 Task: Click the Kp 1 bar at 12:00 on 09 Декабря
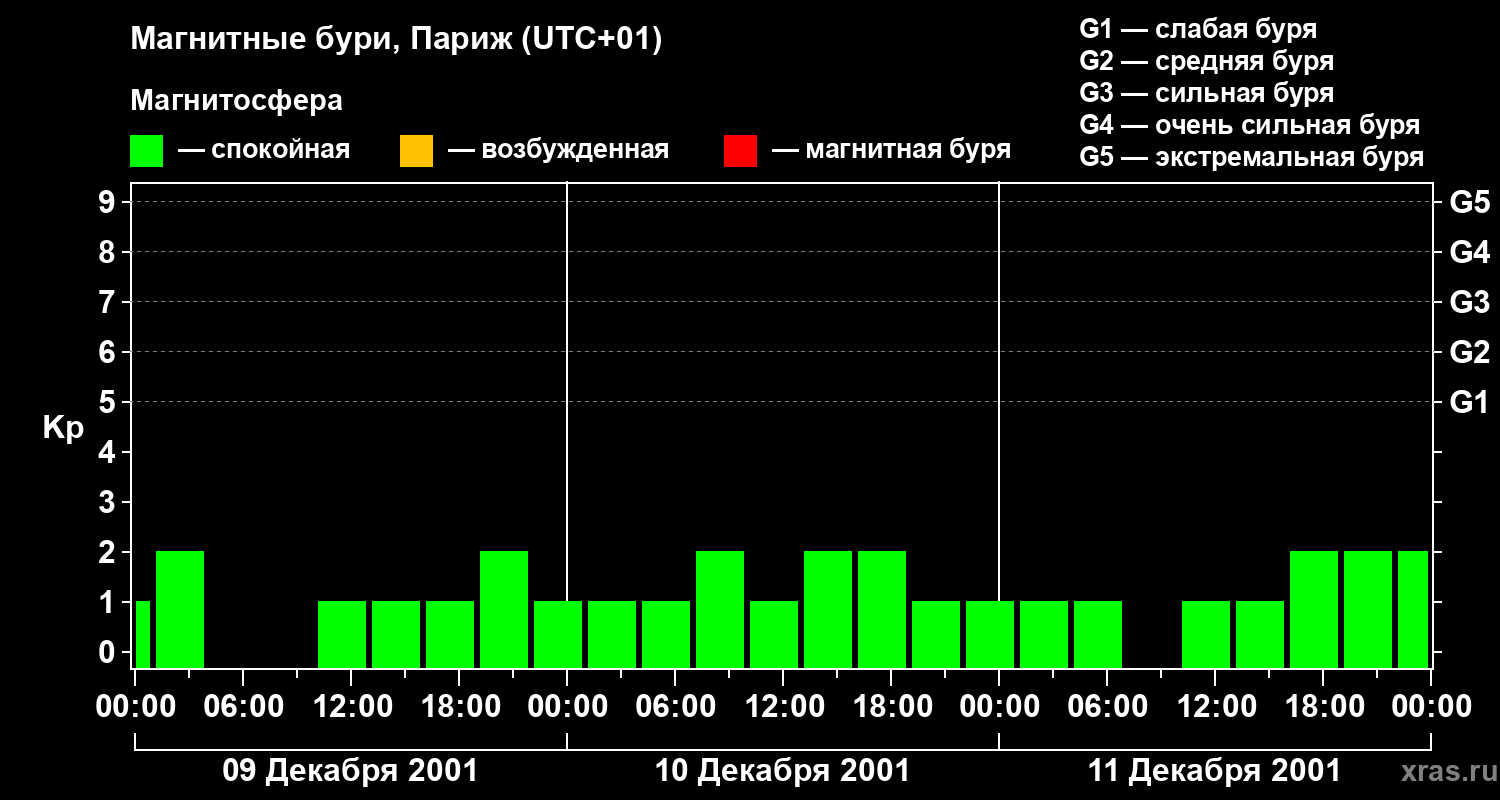[342, 635]
